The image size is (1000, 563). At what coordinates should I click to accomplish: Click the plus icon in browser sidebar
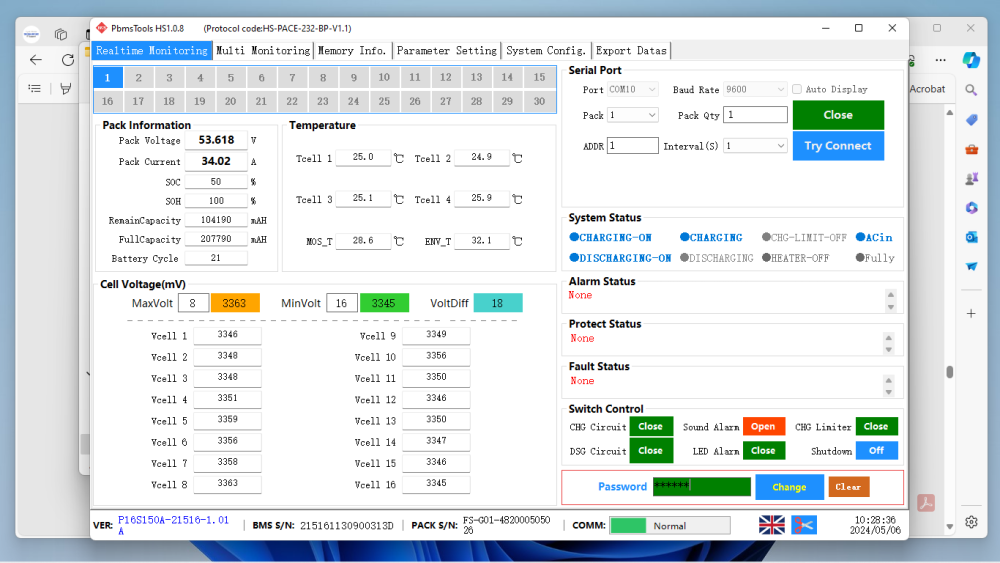coord(971,313)
